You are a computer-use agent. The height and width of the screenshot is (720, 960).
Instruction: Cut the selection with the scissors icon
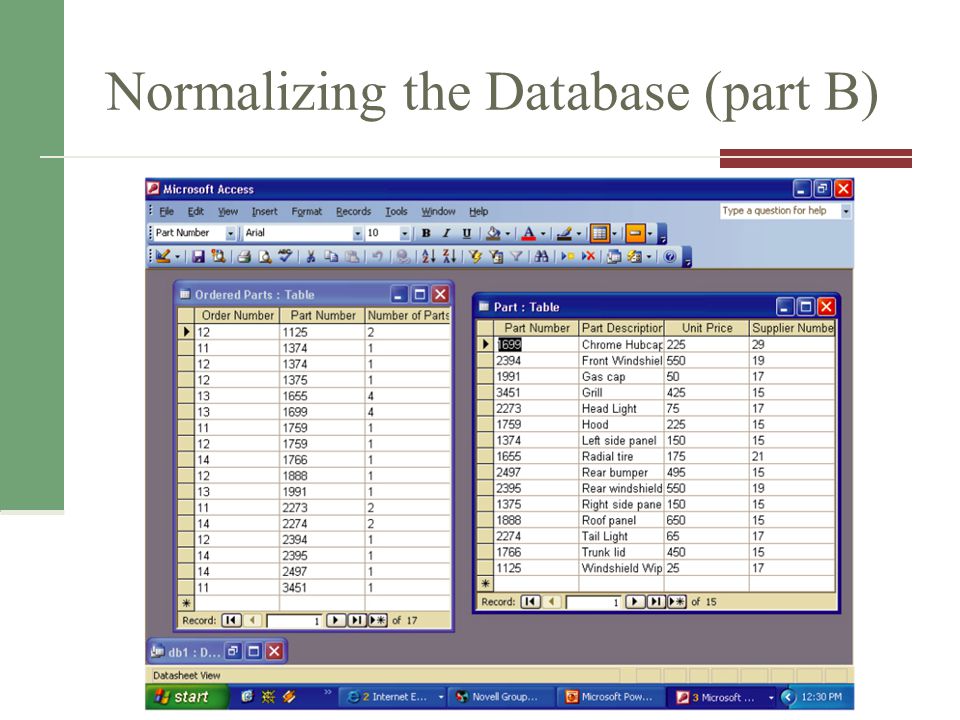(x=310, y=257)
